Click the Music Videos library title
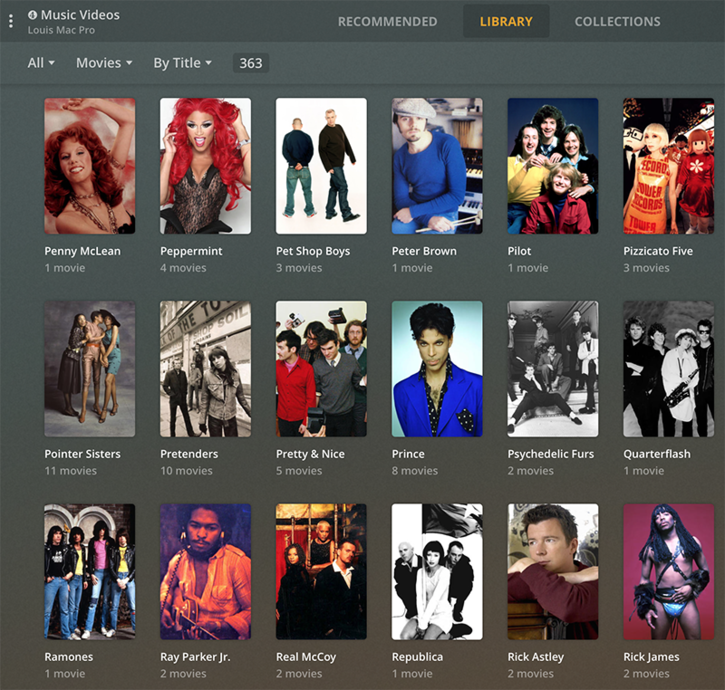The height and width of the screenshot is (690, 725). pyautogui.click(x=80, y=15)
